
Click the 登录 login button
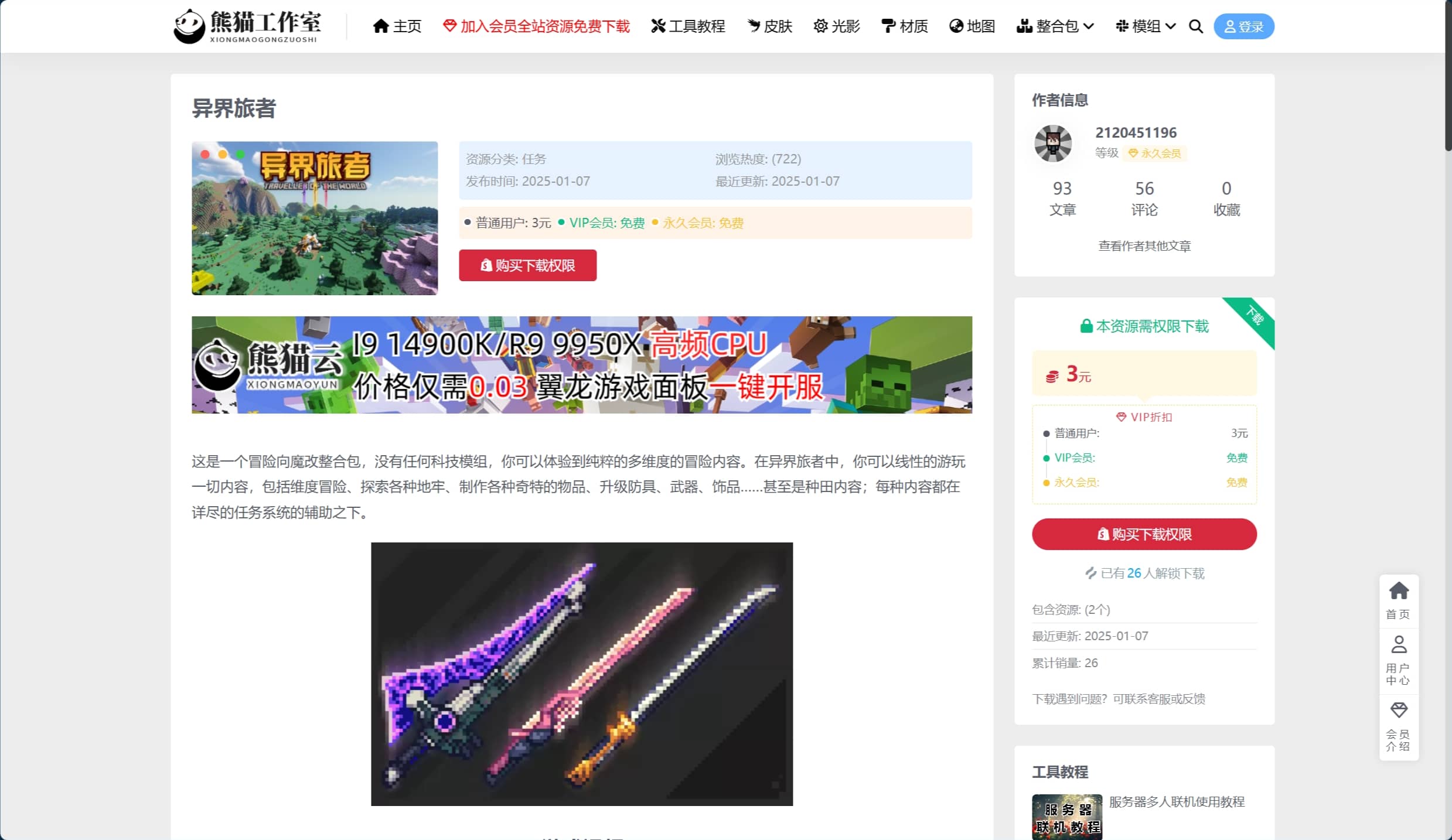1243,26
